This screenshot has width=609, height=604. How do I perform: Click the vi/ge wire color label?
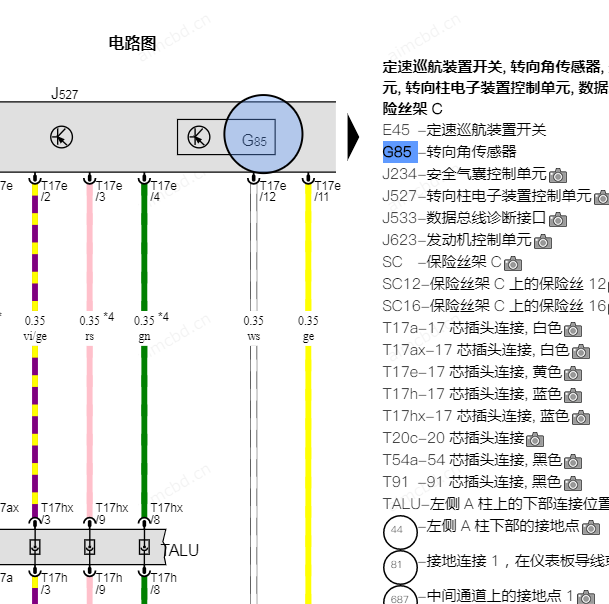point(35,336)
